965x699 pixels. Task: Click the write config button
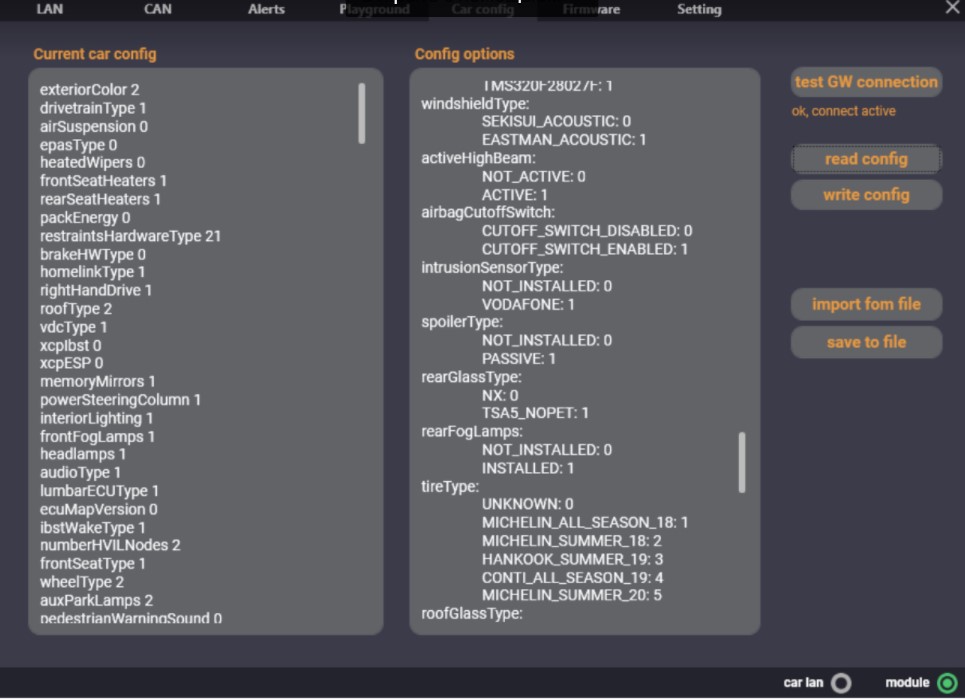[866, 195]
